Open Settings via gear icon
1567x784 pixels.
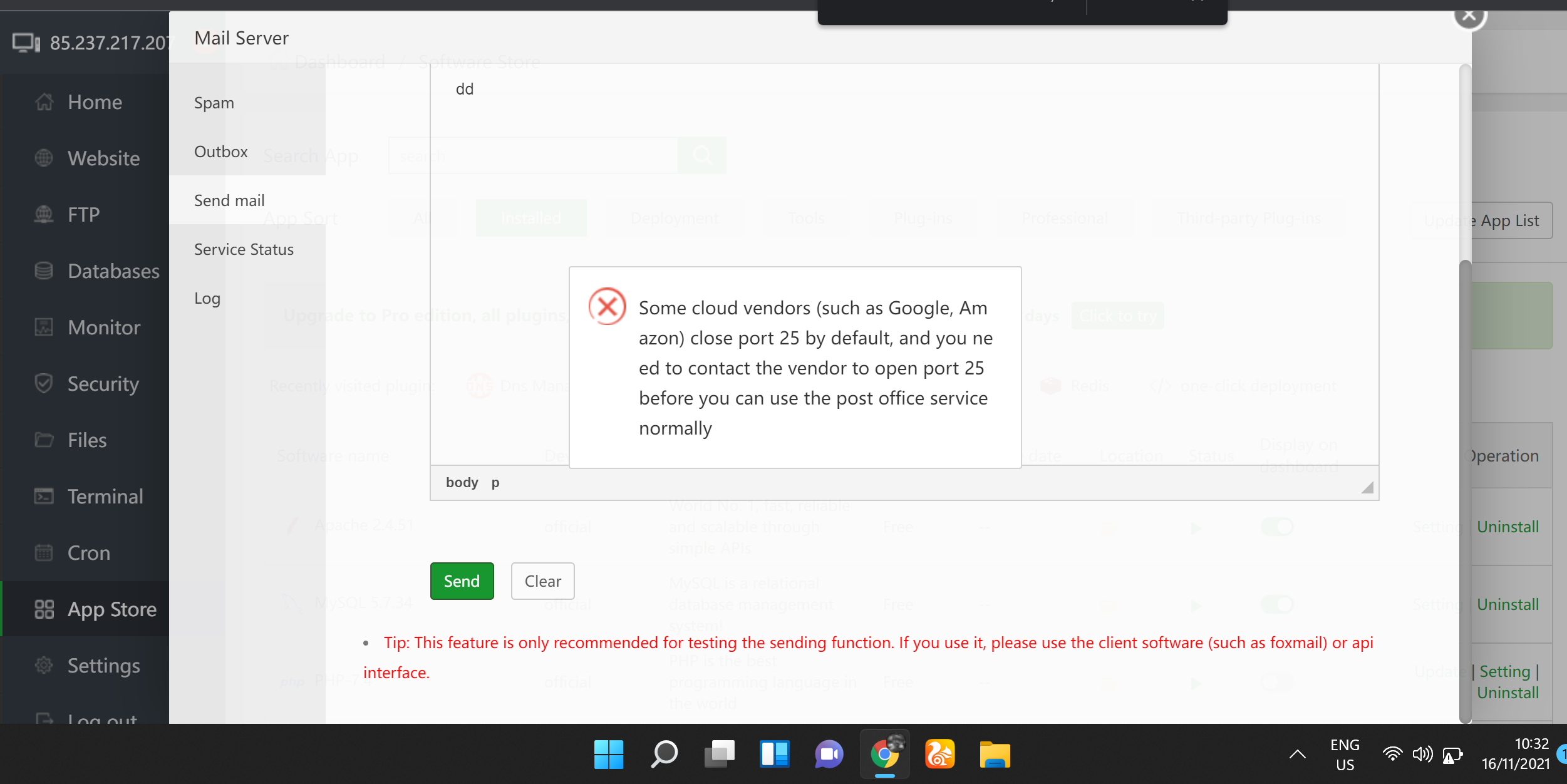pyautogui.click(x=44, y=665)
